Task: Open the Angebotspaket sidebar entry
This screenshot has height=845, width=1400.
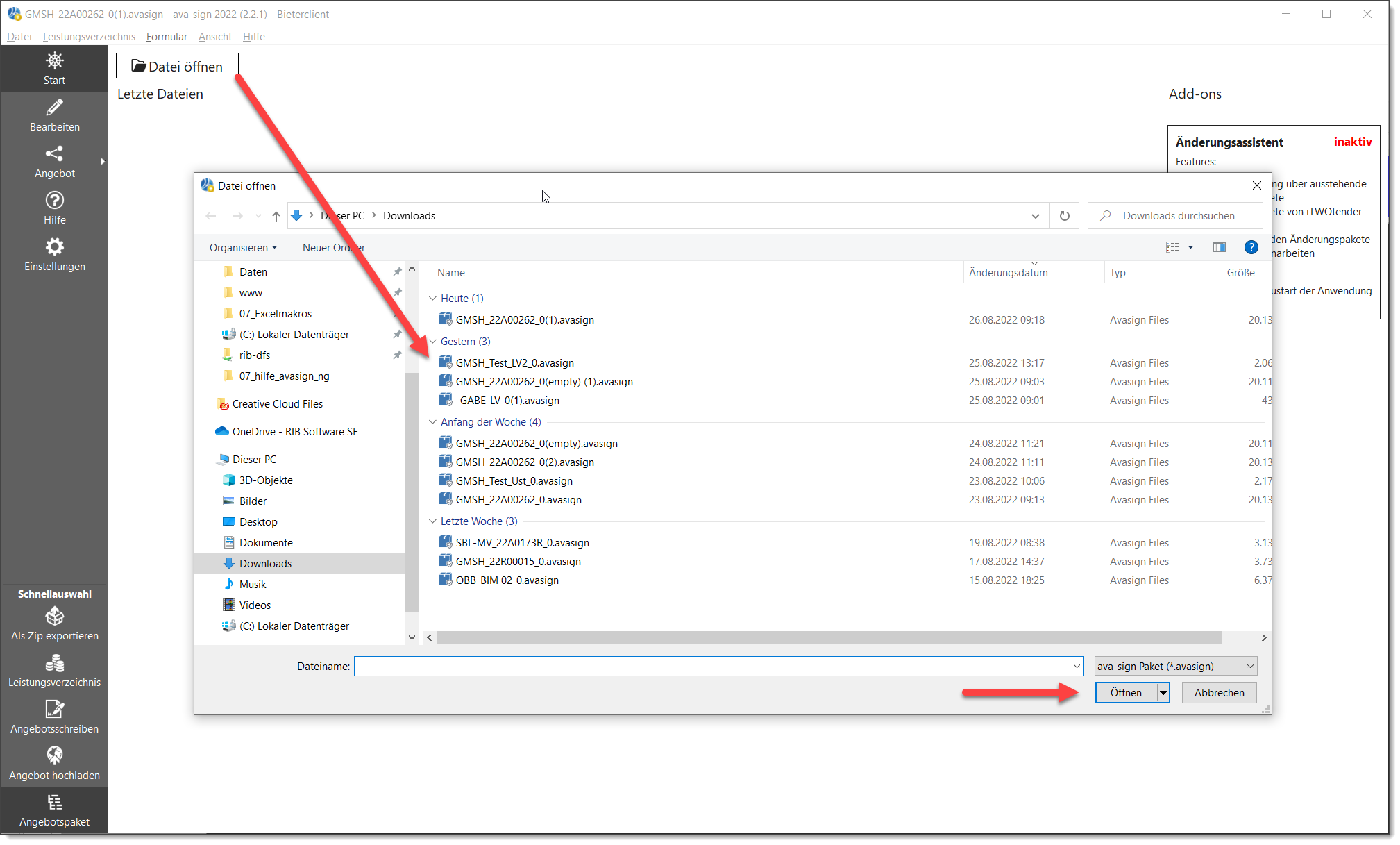Action: 54,810
